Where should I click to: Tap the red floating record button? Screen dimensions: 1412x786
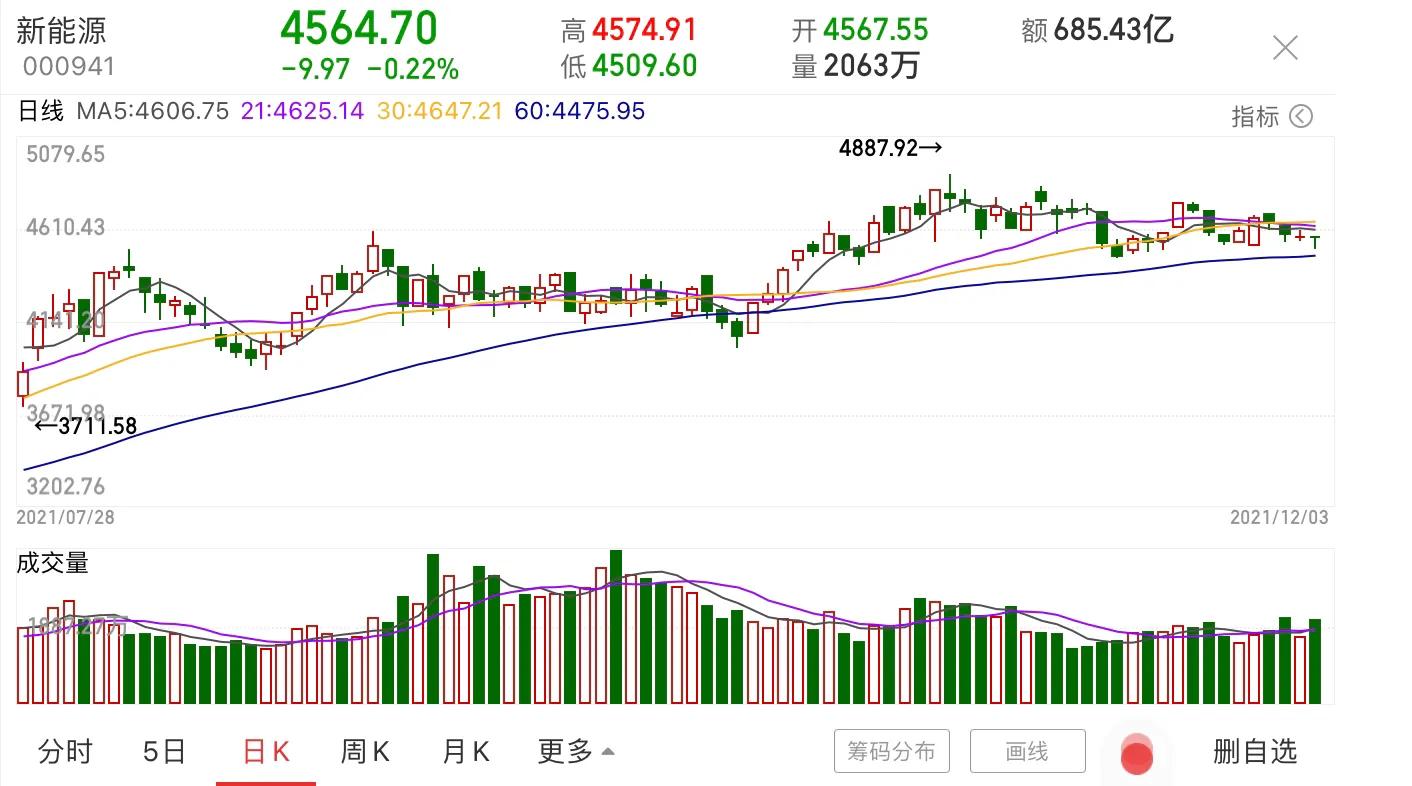point(1136,756)
